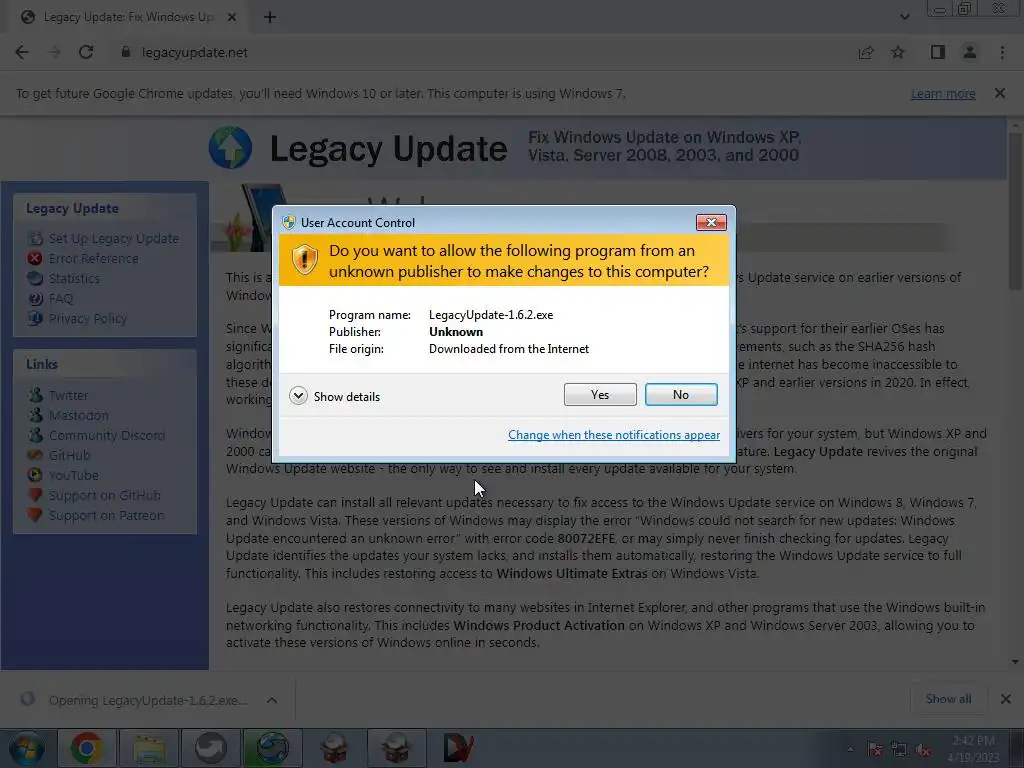Click the globe browser taskbar icon
1024x768 pixels.
pos(272,748)
